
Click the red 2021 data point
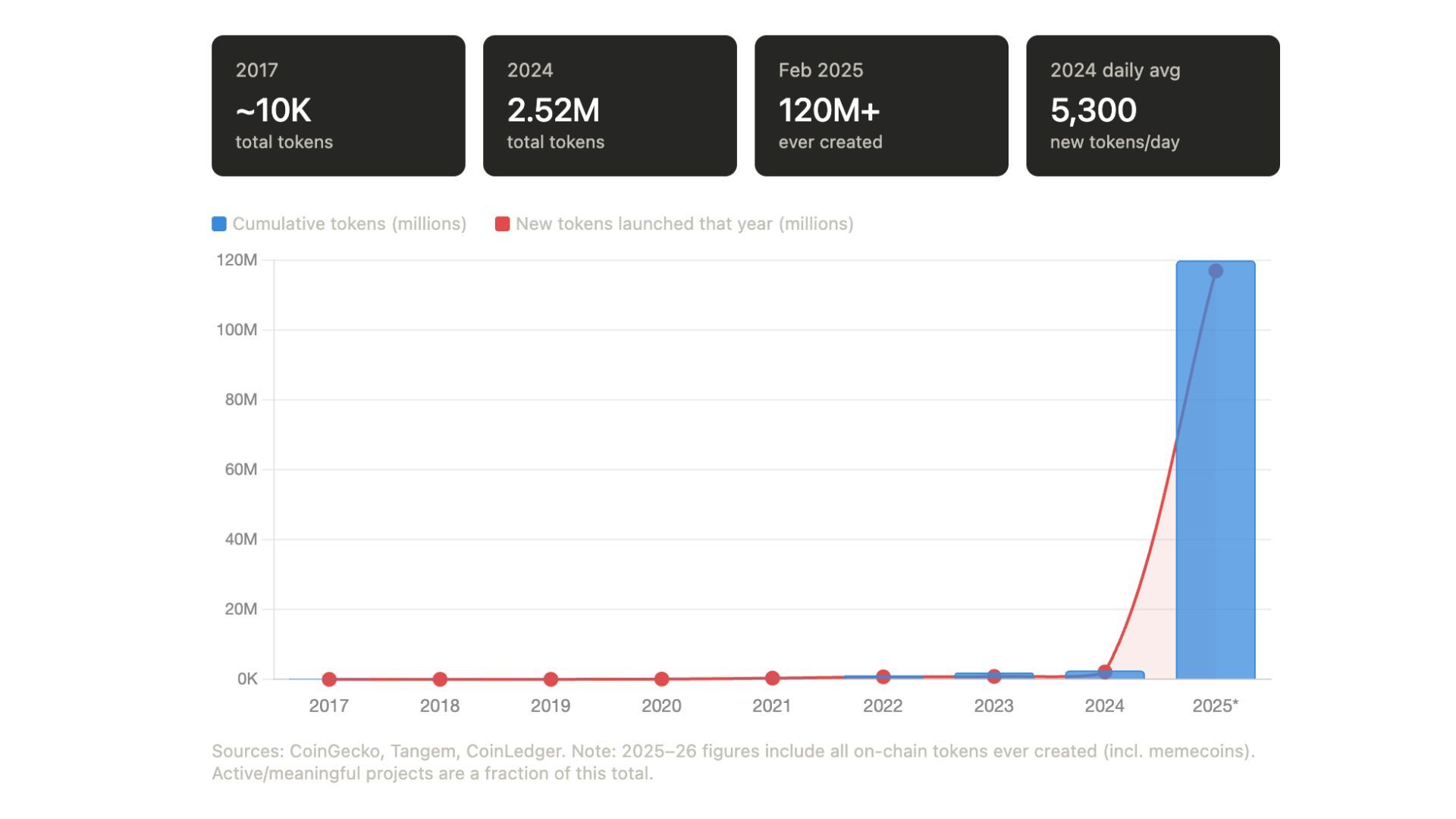point(772,678)
